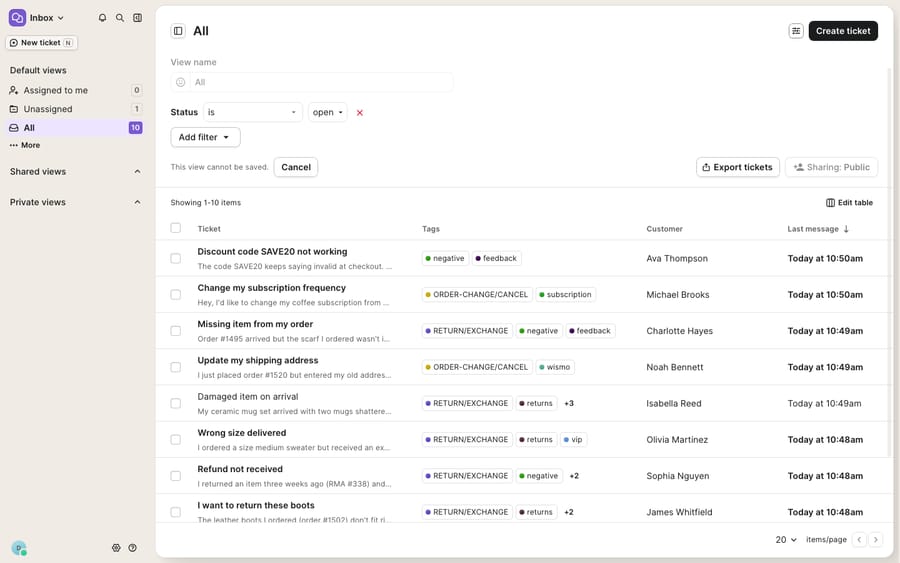
Task: Open the Status 'is' operator dropdown
Action: point(253,112)
